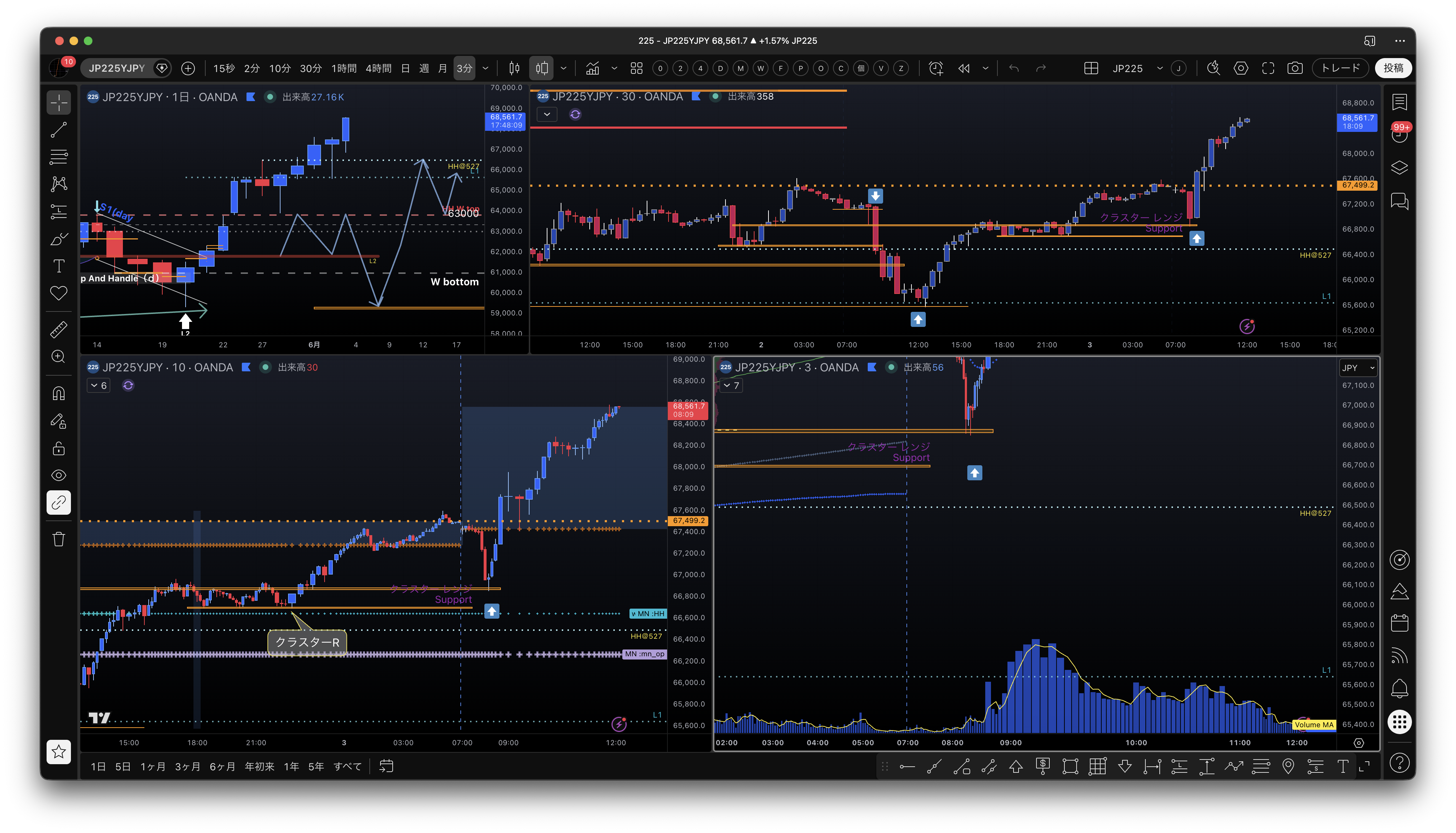Open the forecast and measurement tools

[x=59, y=211]
